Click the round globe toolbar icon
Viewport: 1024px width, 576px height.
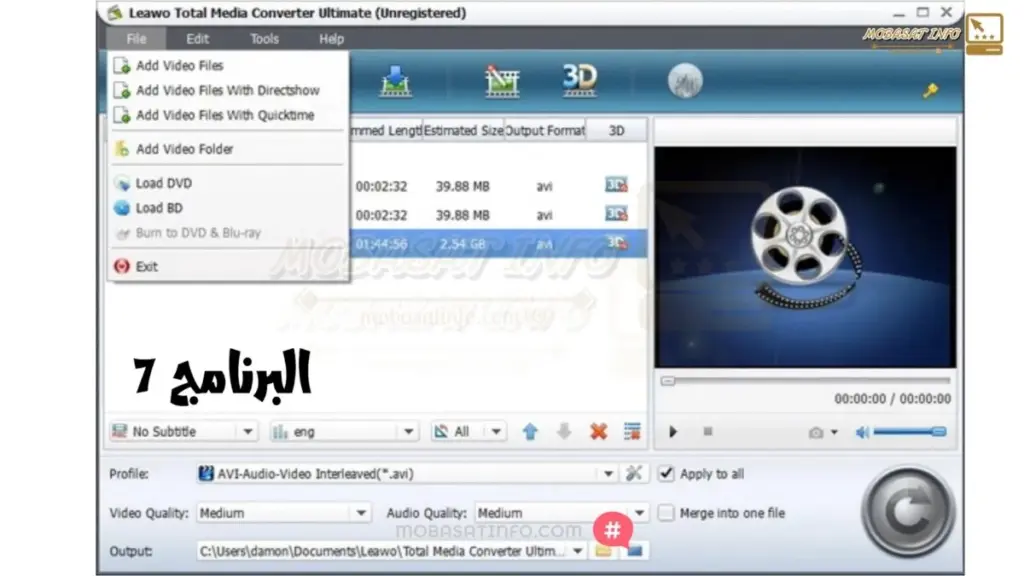pos(685,81)
